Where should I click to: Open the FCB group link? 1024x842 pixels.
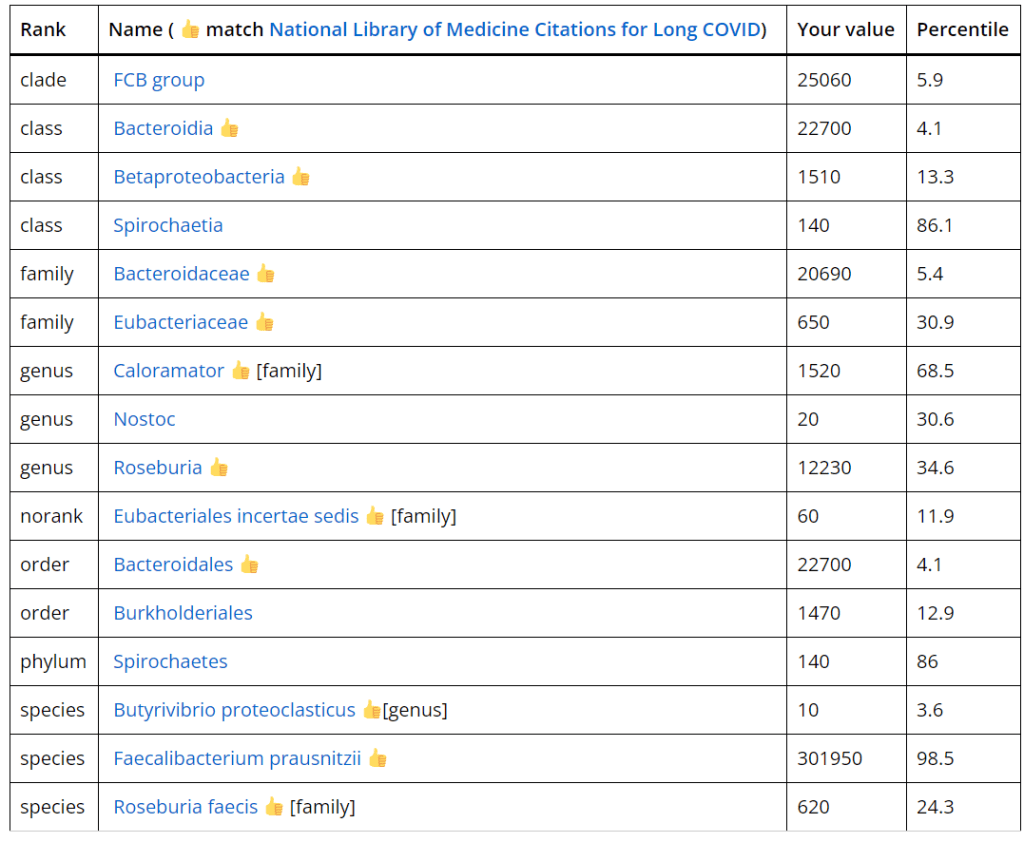tap(159, 80)
